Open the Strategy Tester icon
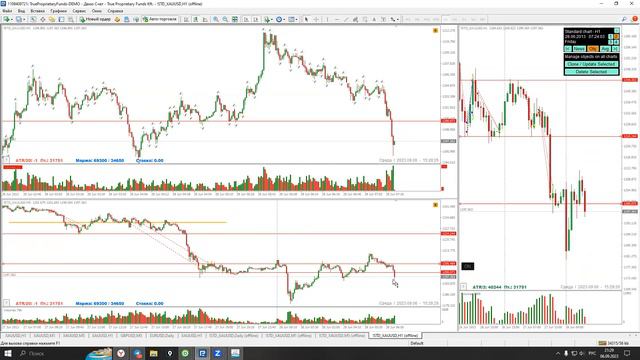 (71, 19)
